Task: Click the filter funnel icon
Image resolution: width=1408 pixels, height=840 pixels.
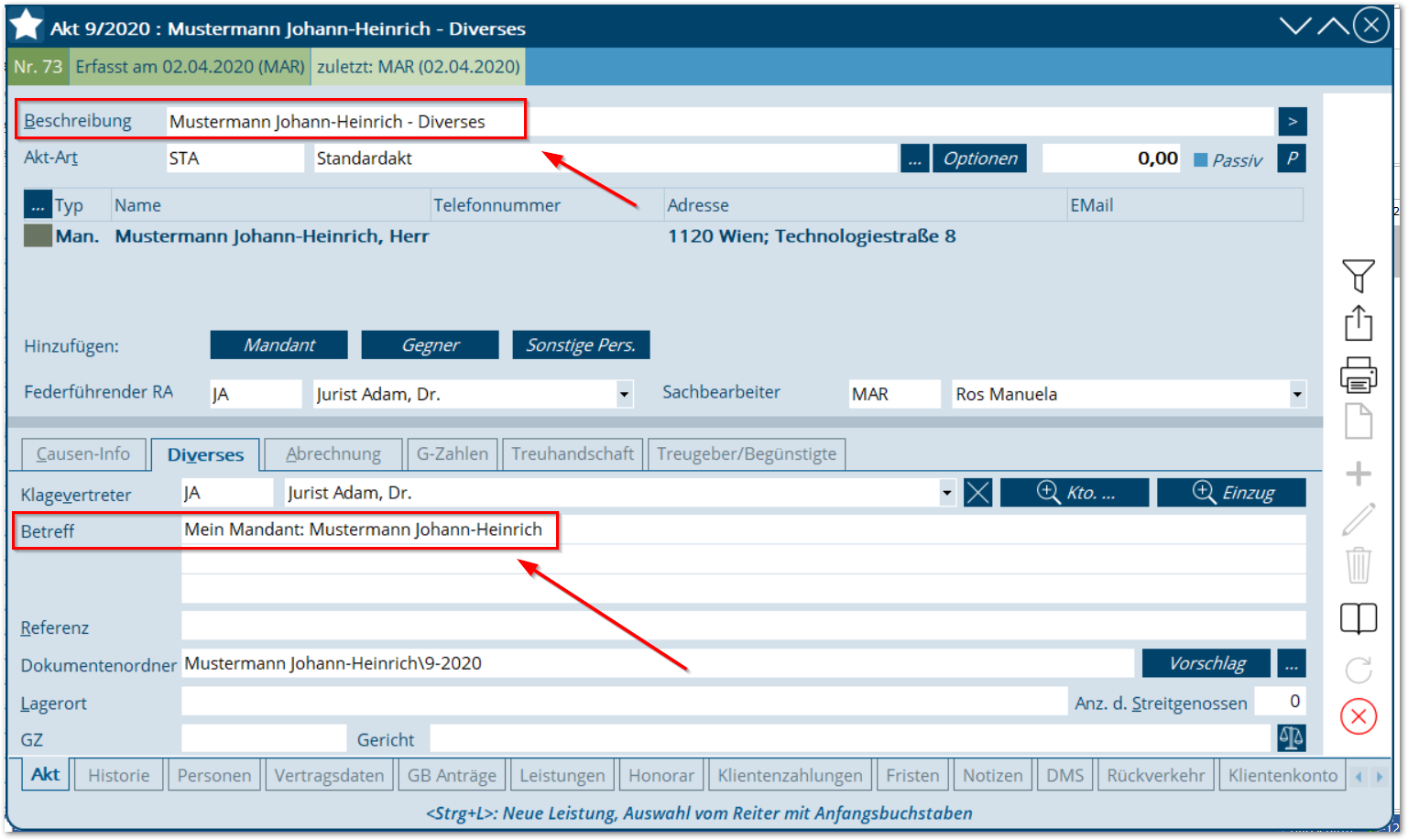Action: 1358,276
